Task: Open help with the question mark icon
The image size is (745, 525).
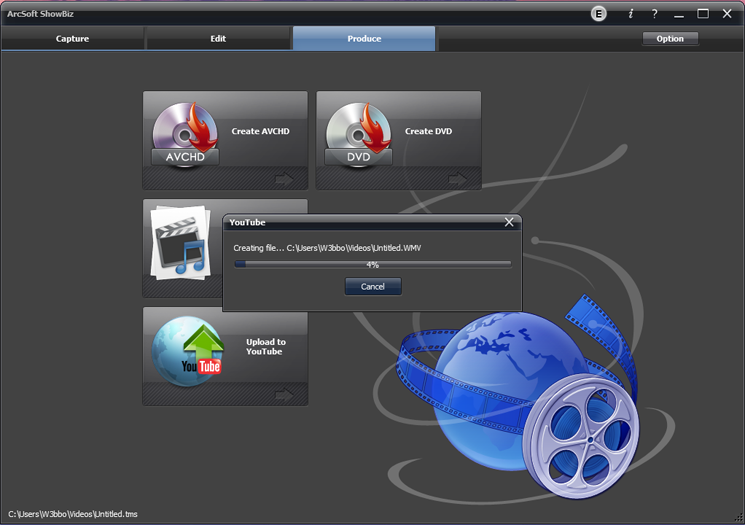Action: click(654, 14)
